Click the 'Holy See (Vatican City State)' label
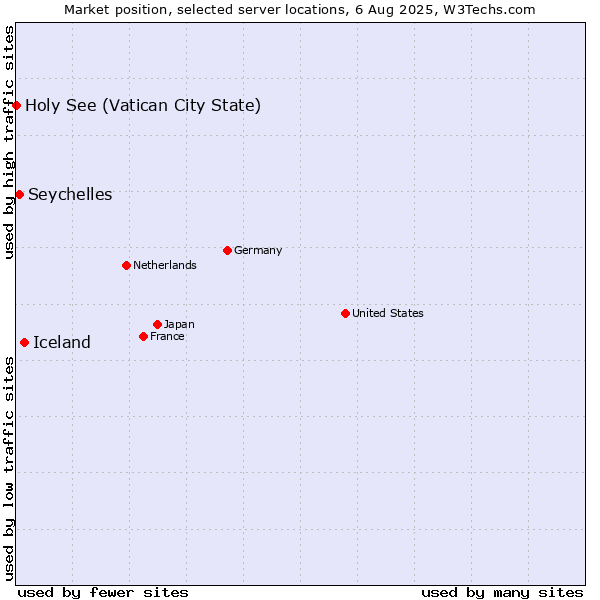 tap(143, 106)
